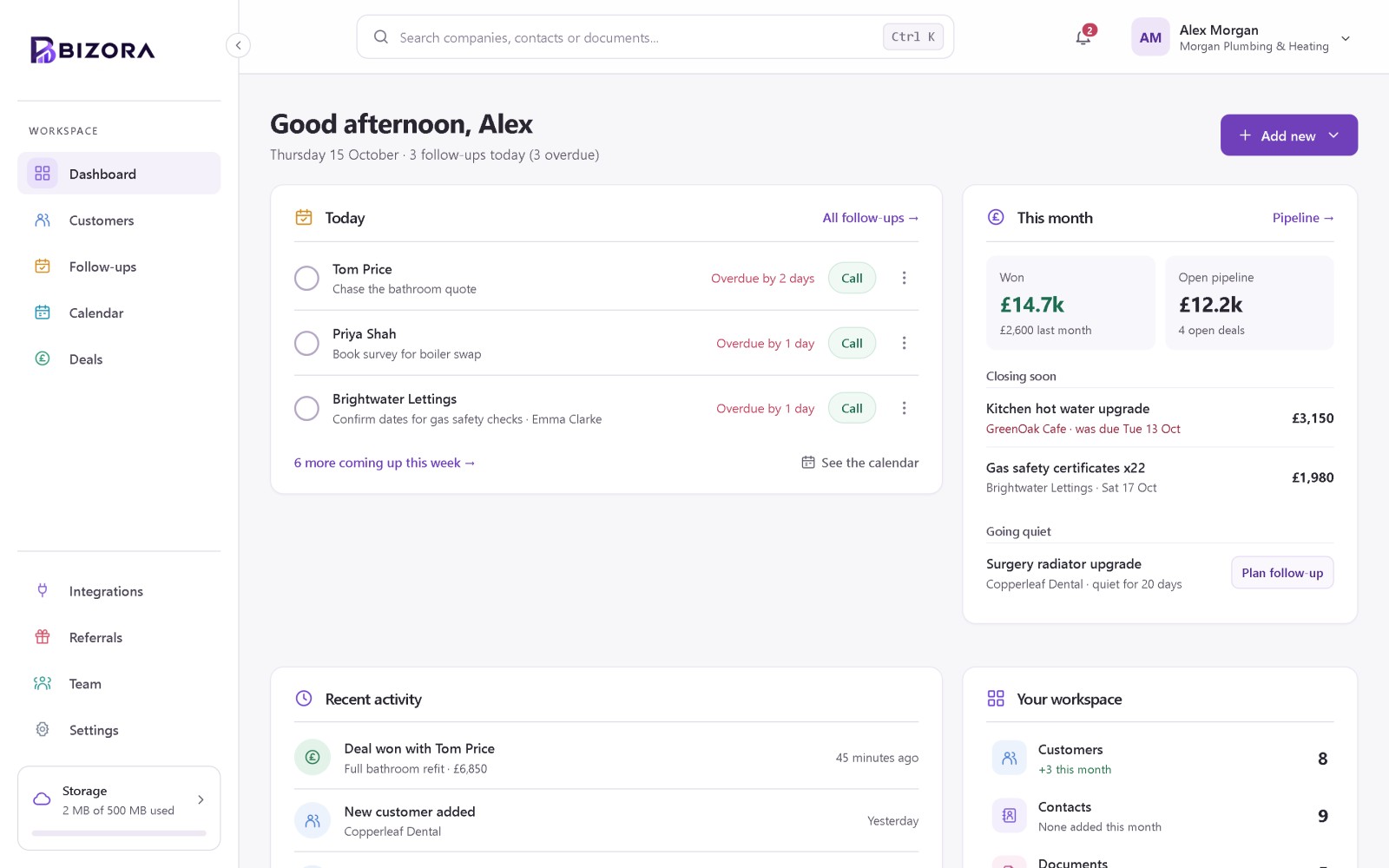Screen dimensions: 1389x868
Task: Open the workspace Customers row showing 8
Action: 1160,759
